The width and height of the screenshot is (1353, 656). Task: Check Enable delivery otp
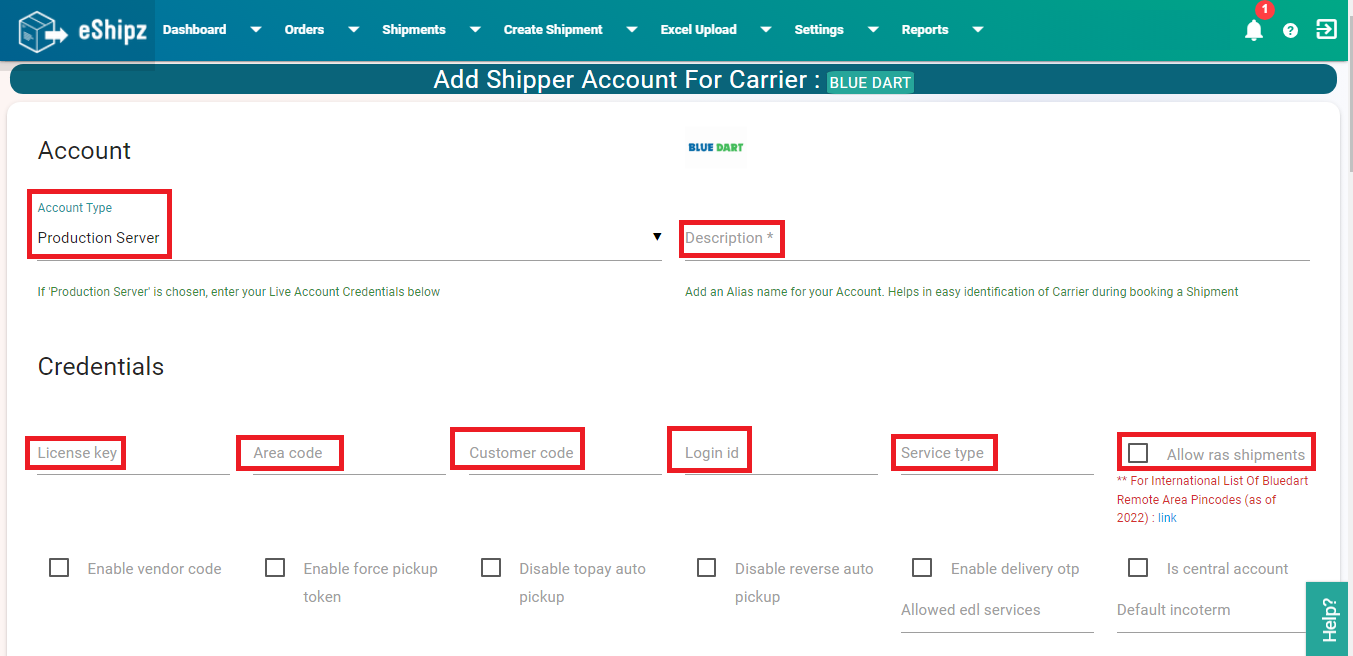point(922,567)
